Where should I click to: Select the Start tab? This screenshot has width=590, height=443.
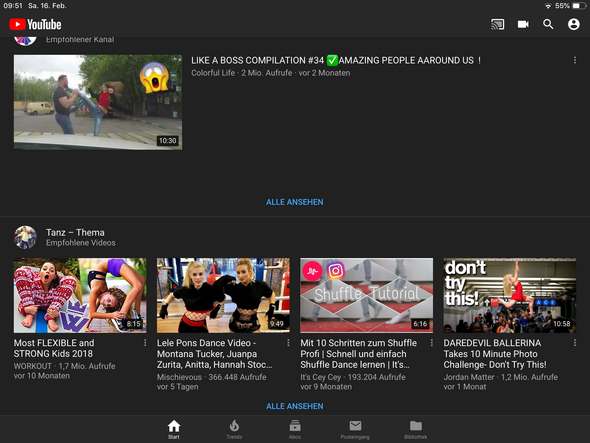click(174, 429)
